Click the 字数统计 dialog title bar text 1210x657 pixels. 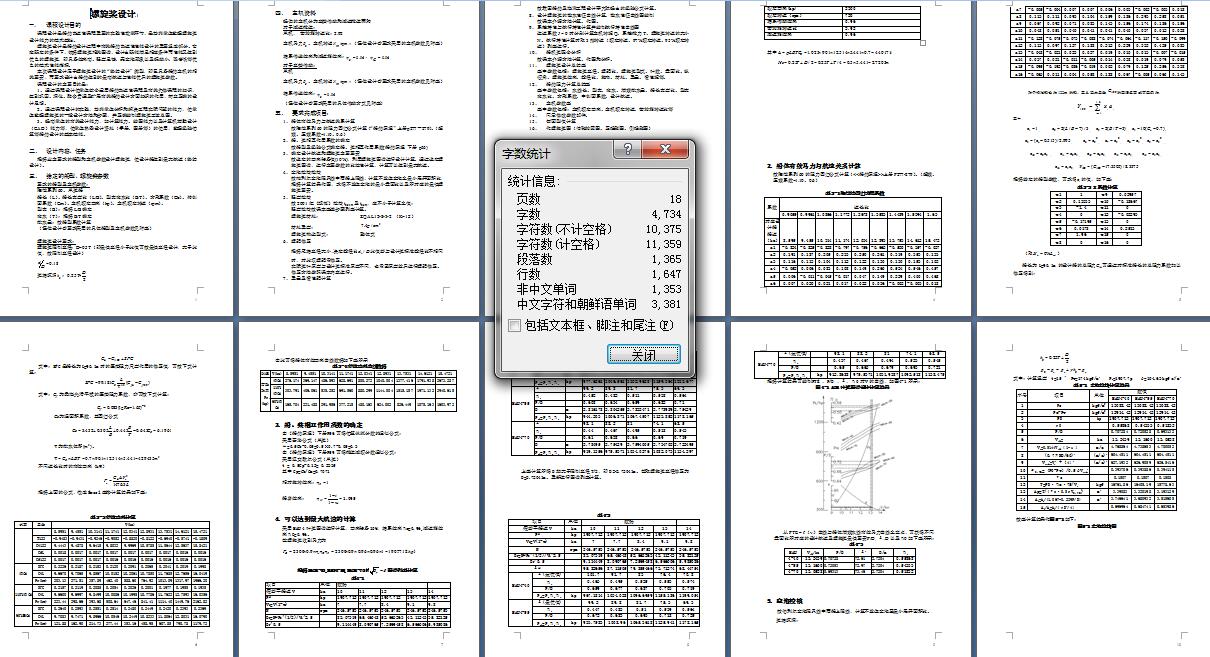[526, 153]
